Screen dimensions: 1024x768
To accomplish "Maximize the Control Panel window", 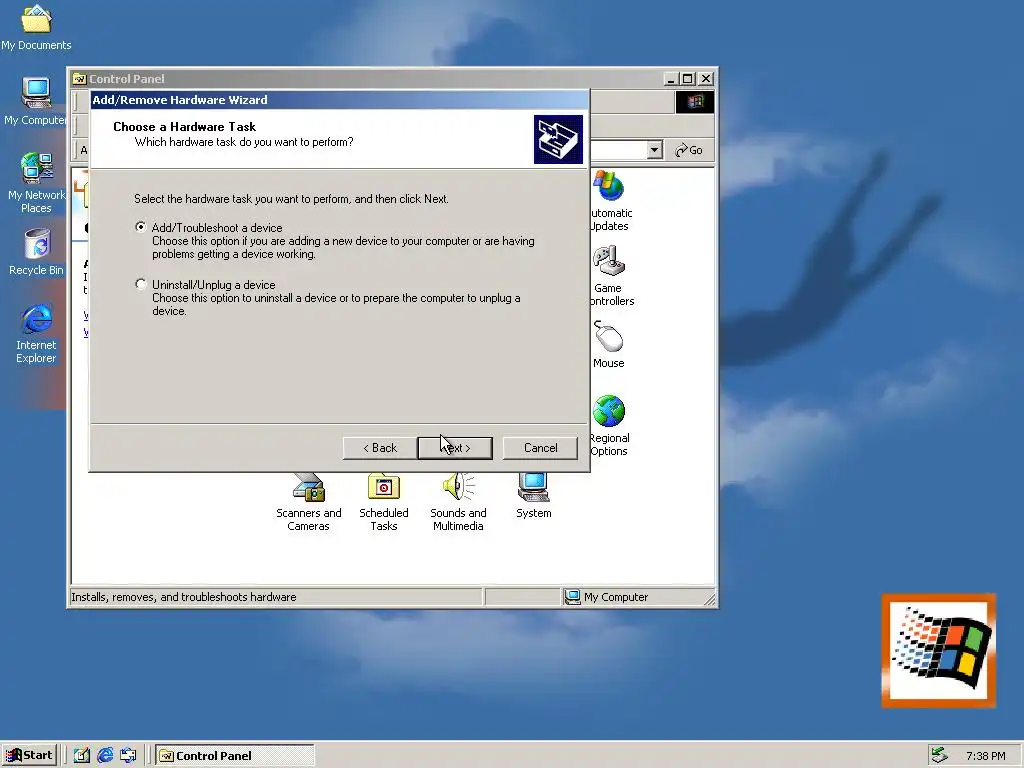I will click(687, 79).
